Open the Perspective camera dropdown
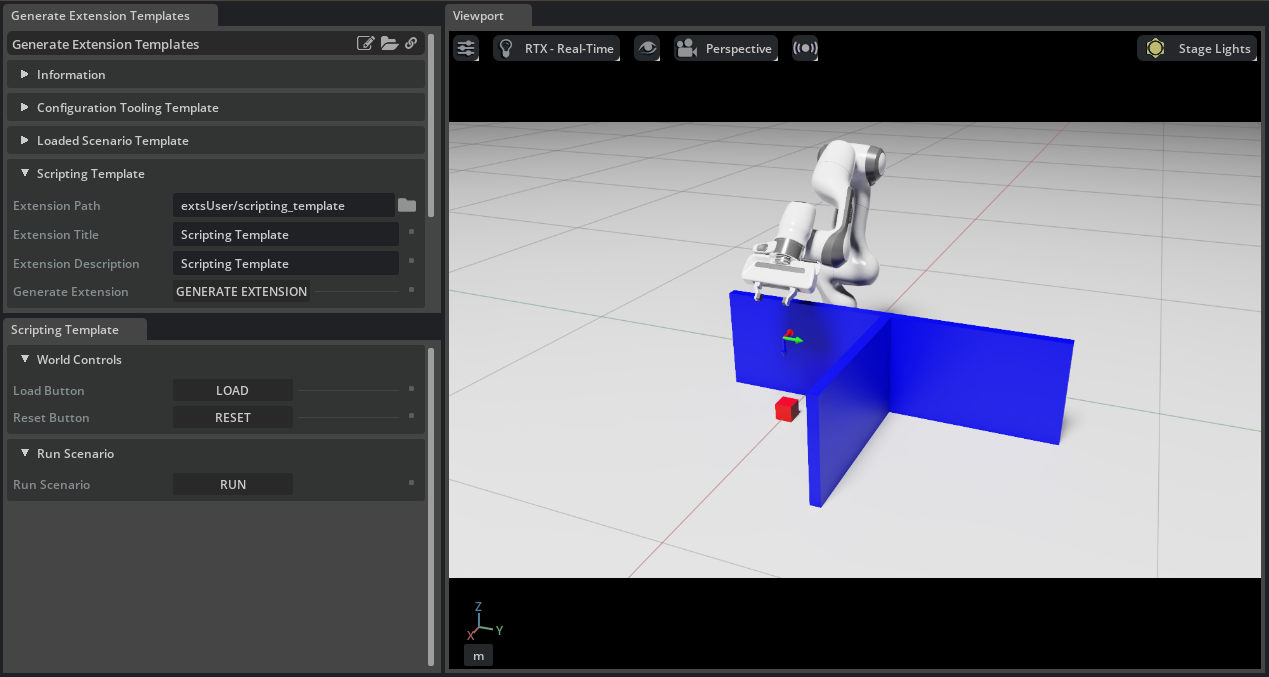The width and height of the screenshot is (1269, 677). tap(726, 48)
